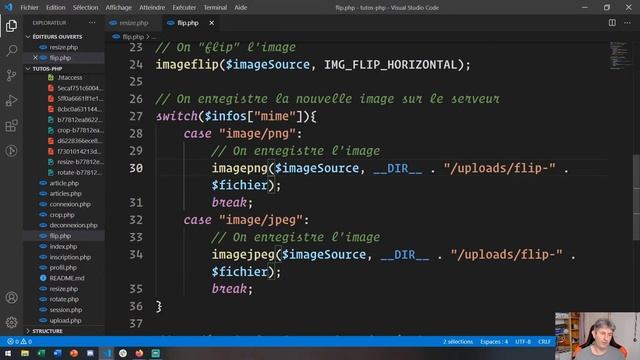This screenshot has width=640, height=360.
Task: Click the 2 sélections status item
Action: (x=458, y=342)
